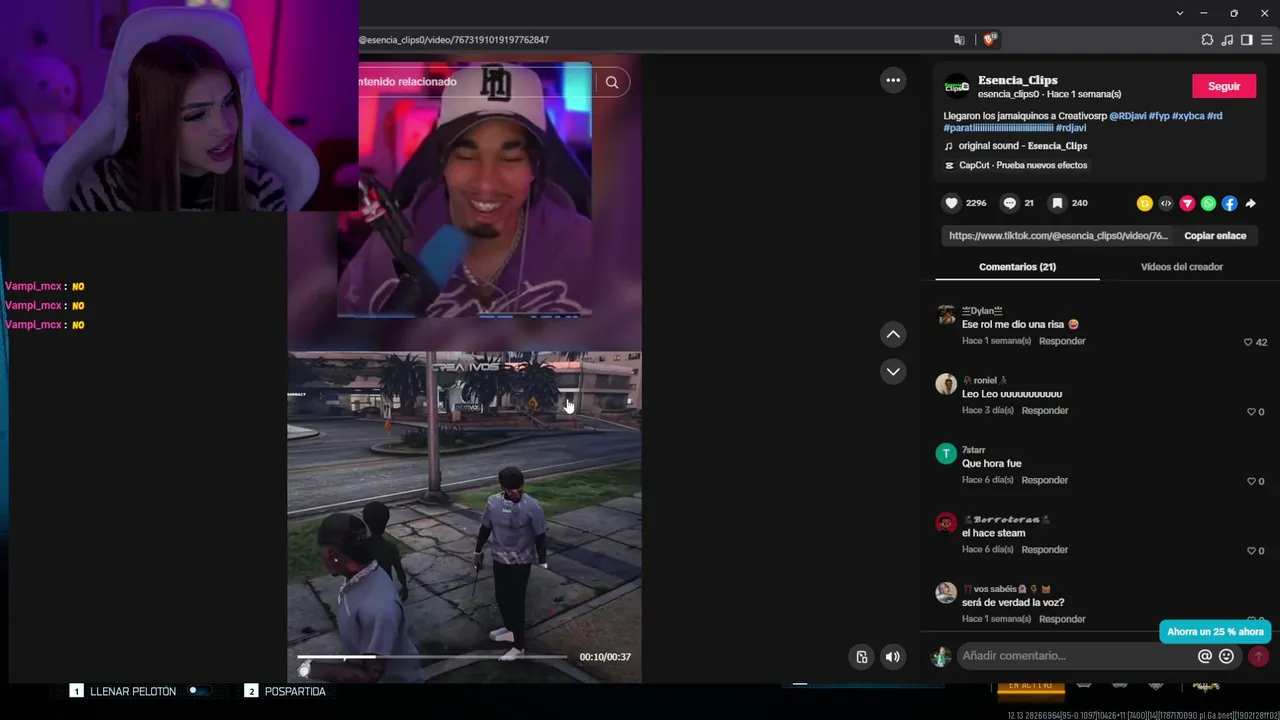Select the Pospartida option numbered 2
The image size is (1280, 720).
tap(285, 691)
